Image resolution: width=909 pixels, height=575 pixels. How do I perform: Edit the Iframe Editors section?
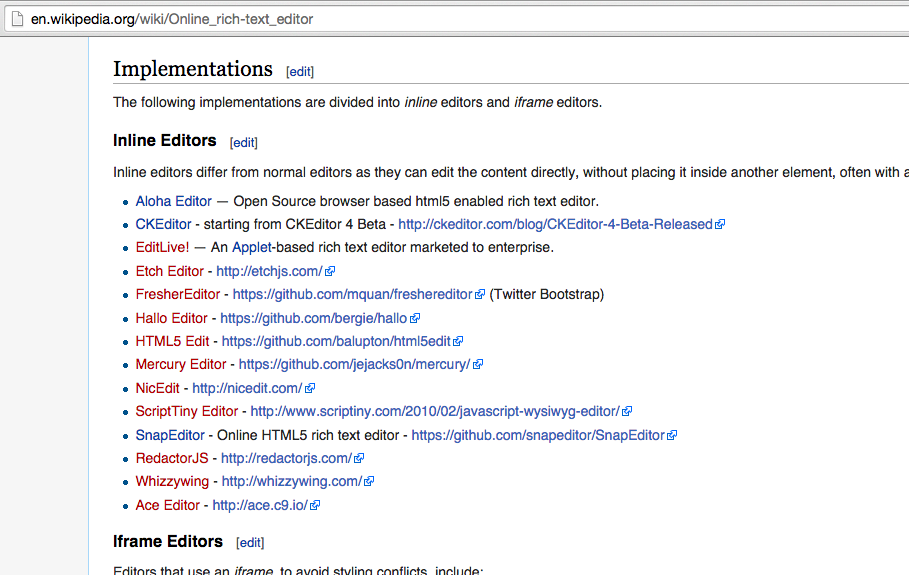[250, 543]
